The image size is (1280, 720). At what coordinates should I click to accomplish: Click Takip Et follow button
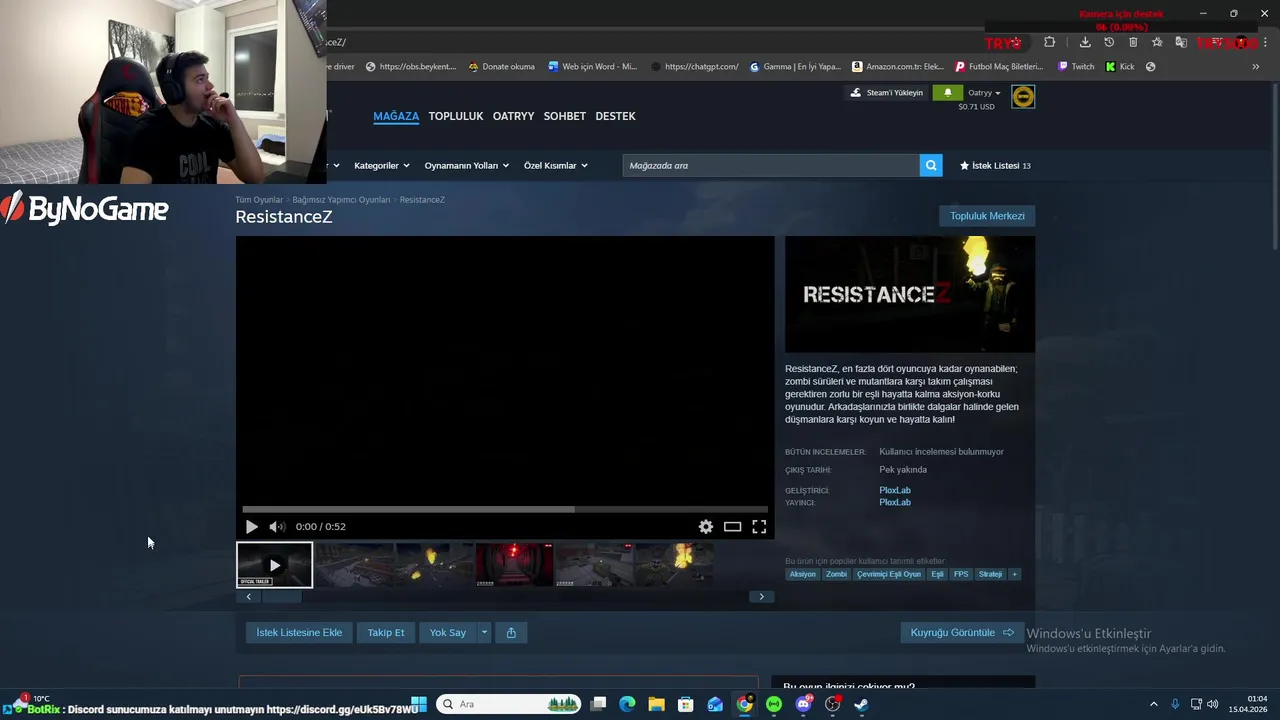pos(386,632)
